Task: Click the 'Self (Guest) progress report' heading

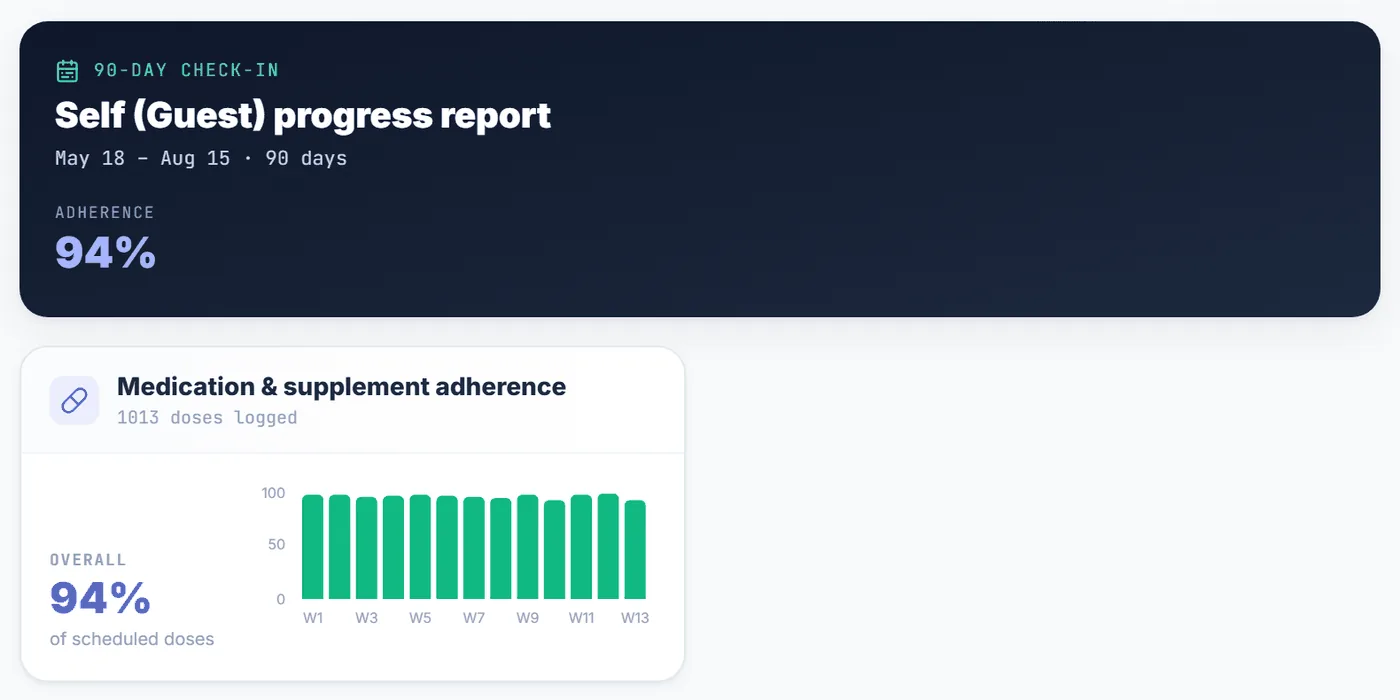Action: pyautogui.click(x=303, y=115)
